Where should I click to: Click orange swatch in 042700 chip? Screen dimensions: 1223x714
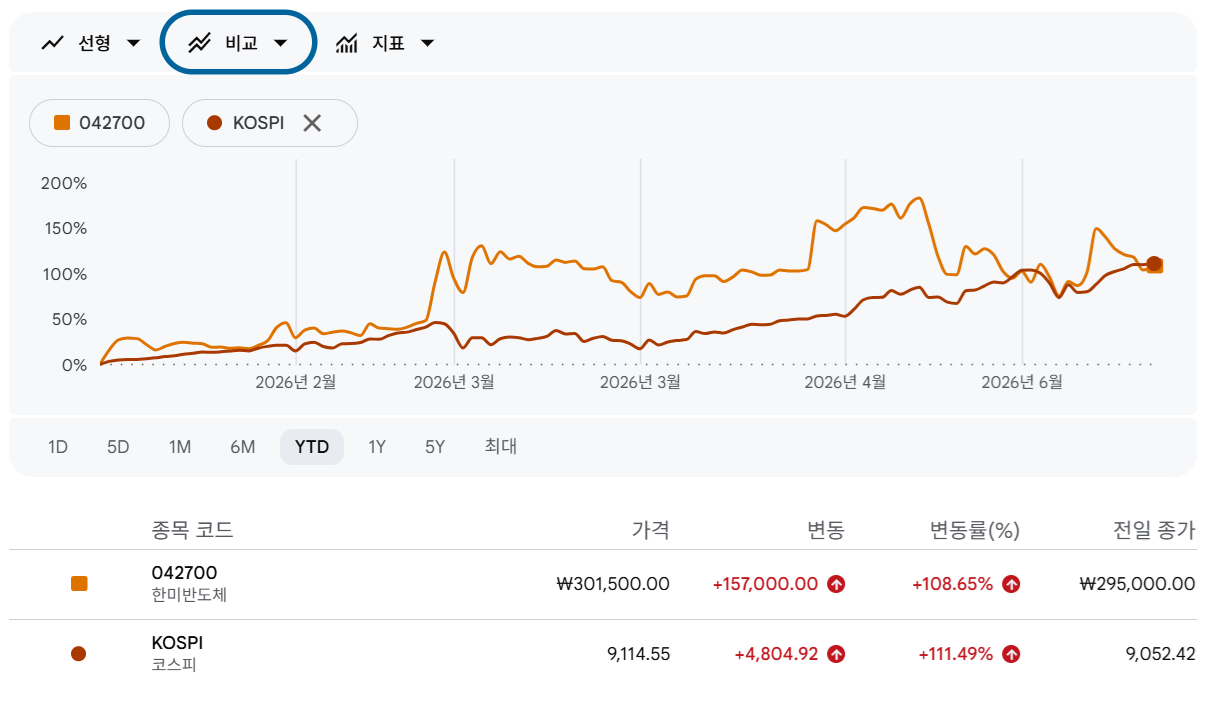(62, 123)
